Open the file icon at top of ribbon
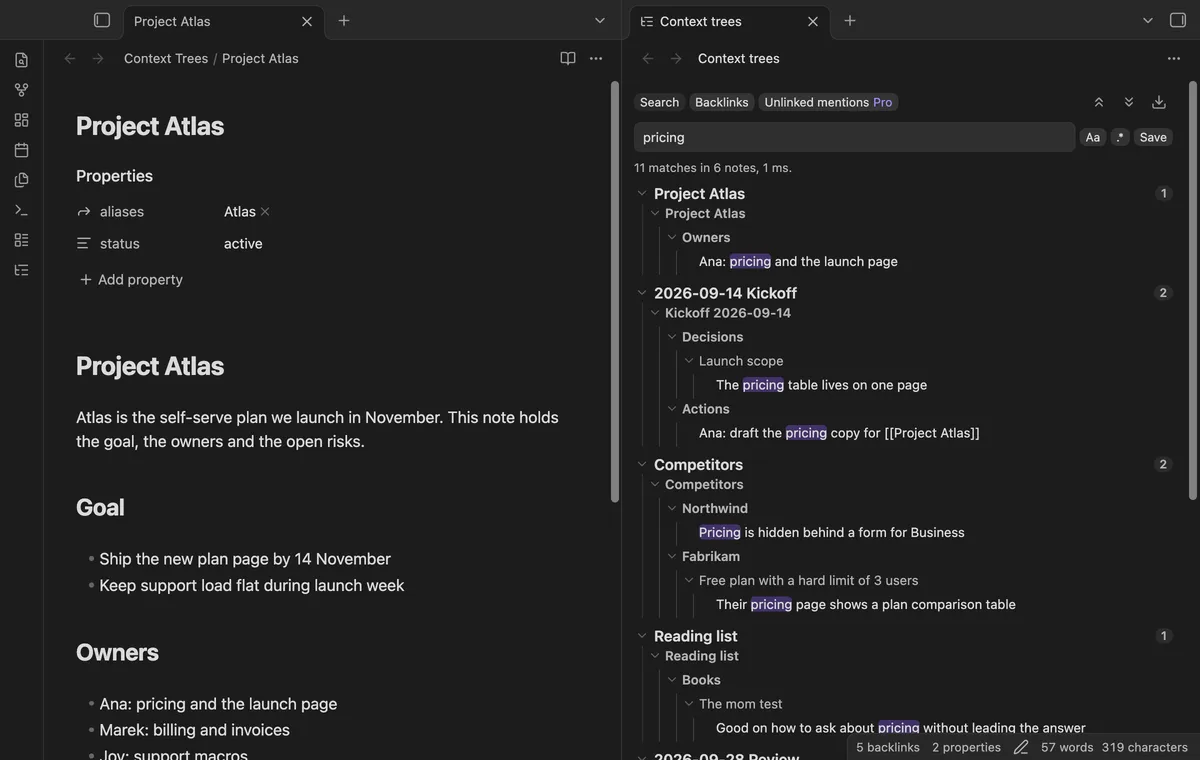Screen dimensions: 1200x760 point(21,60)
